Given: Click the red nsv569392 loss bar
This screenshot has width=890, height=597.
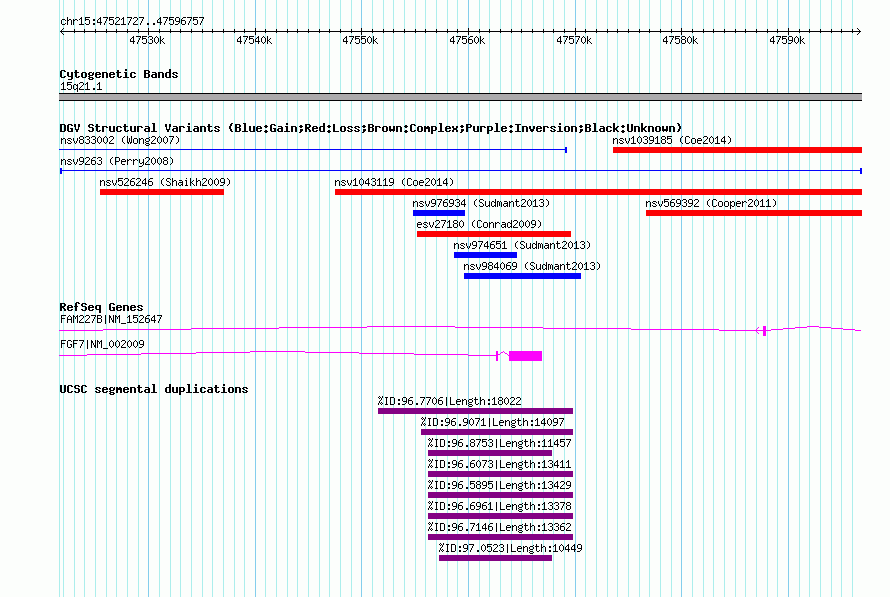Looking at the screenshot, I should [754, 213].
